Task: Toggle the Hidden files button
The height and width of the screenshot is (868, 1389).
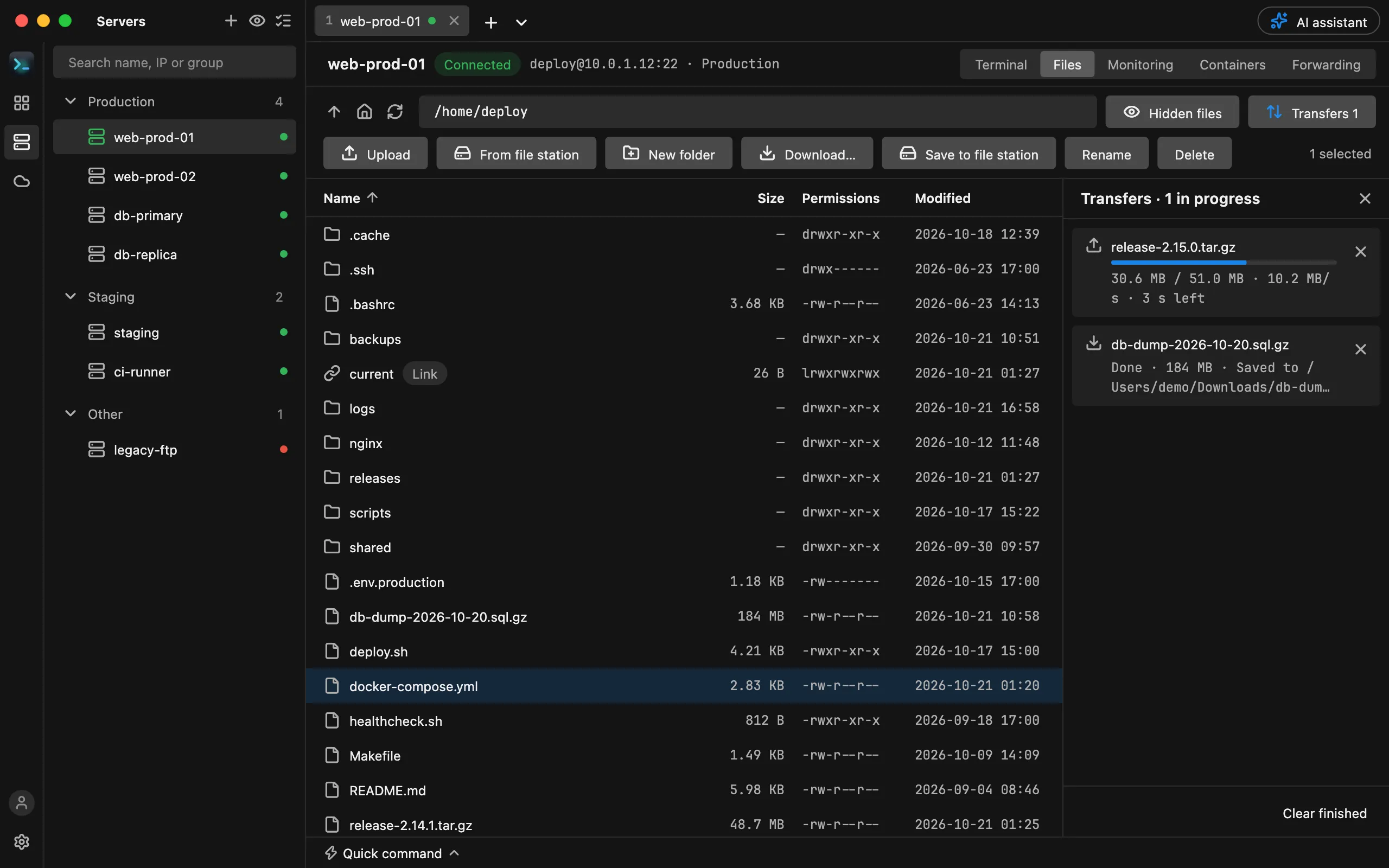Action: (x=1172, y=112)
